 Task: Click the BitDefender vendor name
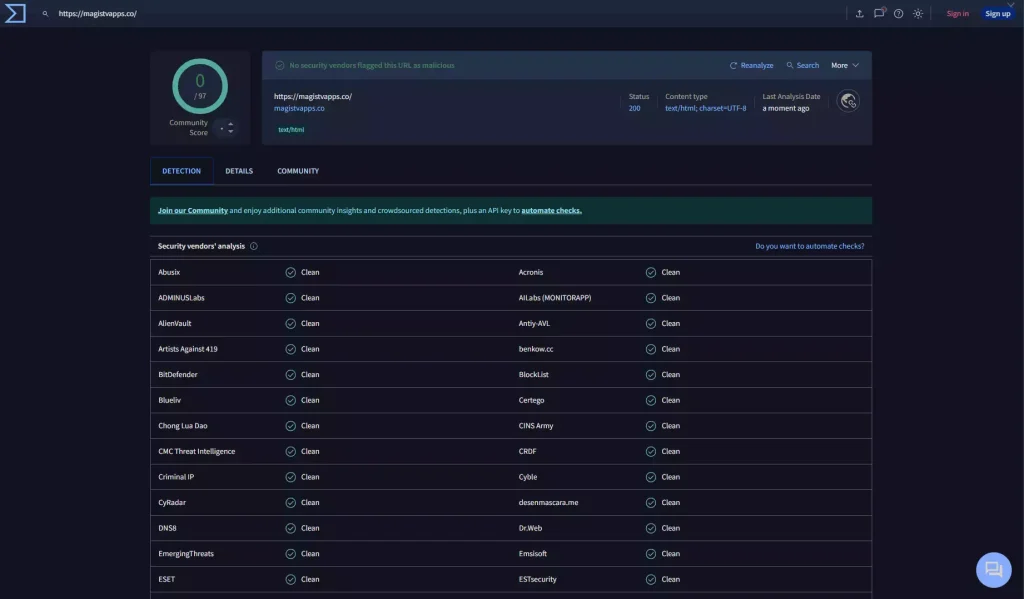pos(178,374)
